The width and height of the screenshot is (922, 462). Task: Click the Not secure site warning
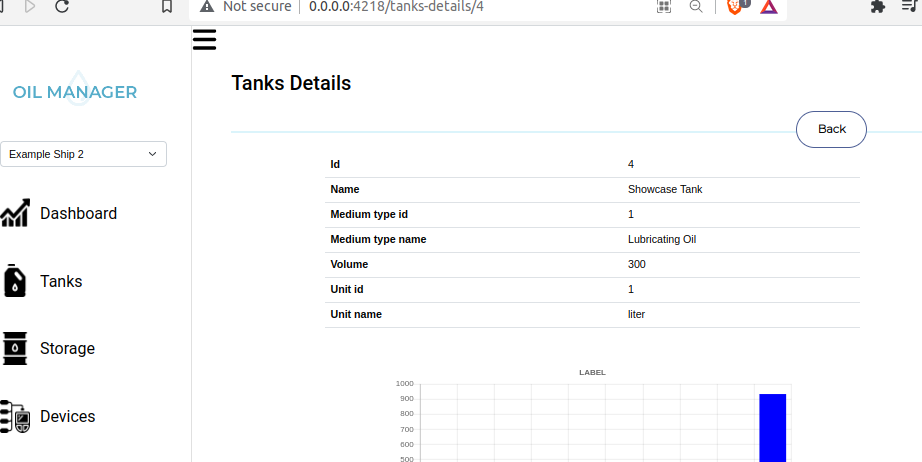(245, 7)
